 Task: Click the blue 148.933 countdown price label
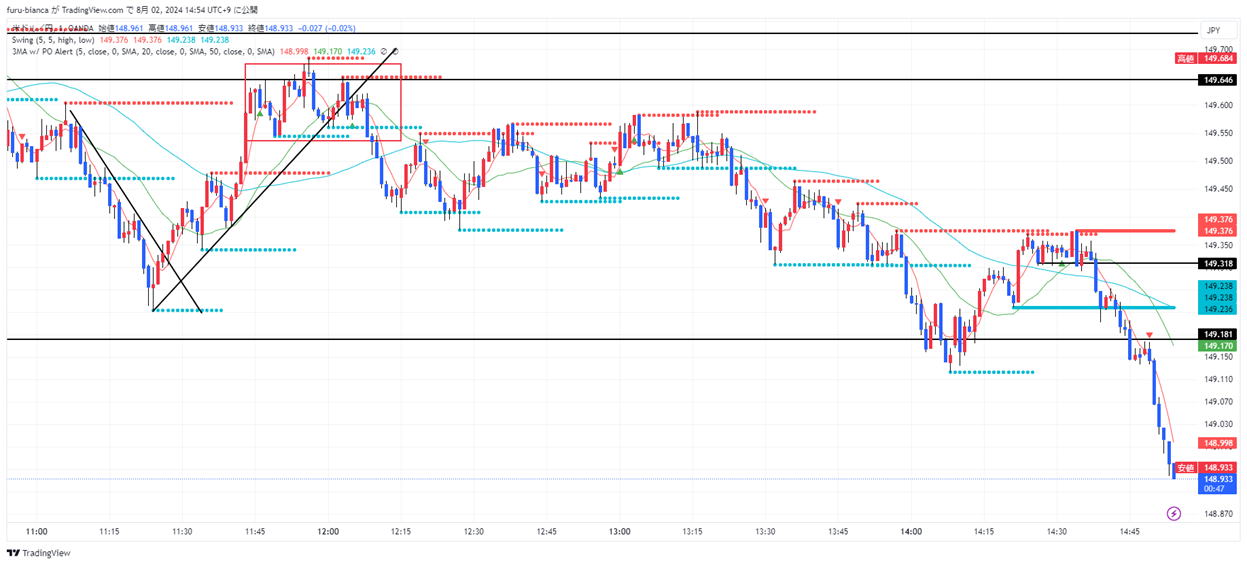click(x=1217, y=483)
